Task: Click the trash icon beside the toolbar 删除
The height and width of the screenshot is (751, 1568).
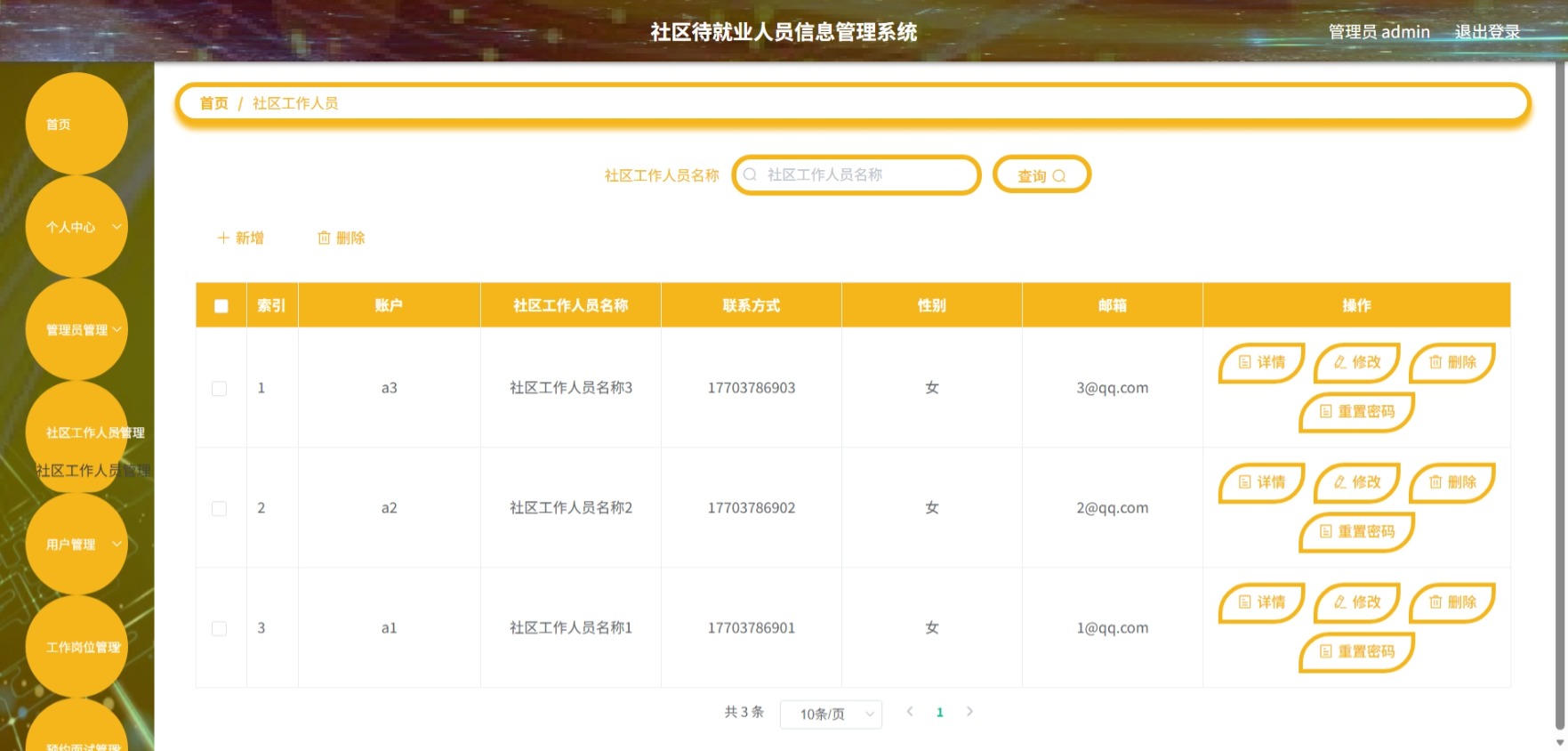Action: [x=324, y=238]
